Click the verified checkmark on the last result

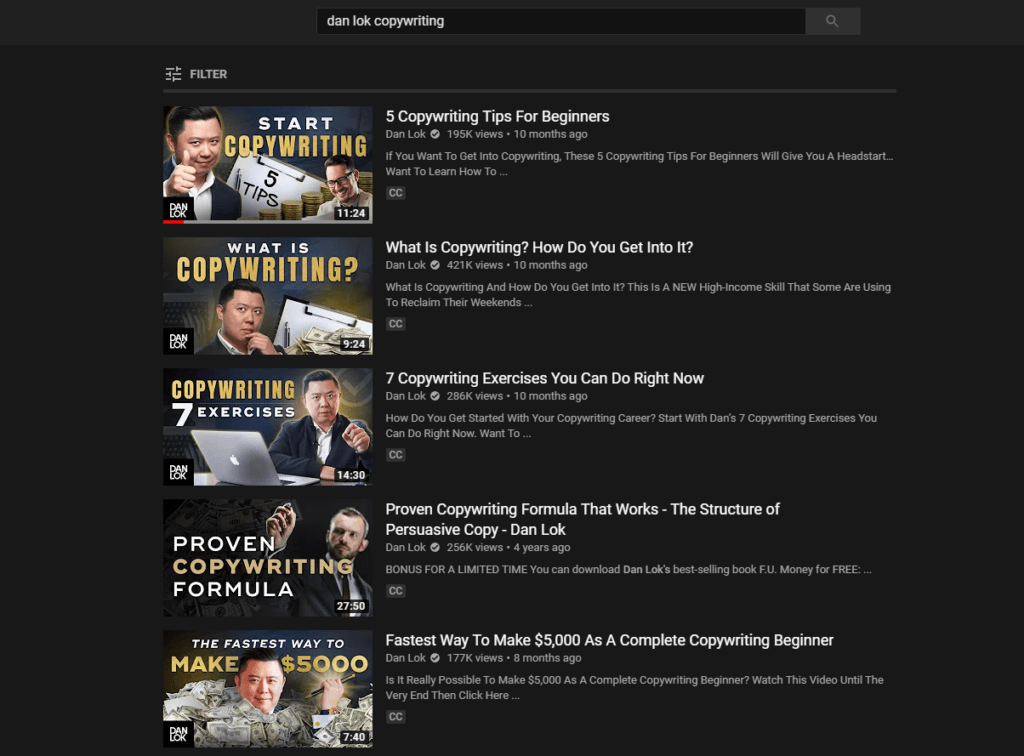click(434, 658)
